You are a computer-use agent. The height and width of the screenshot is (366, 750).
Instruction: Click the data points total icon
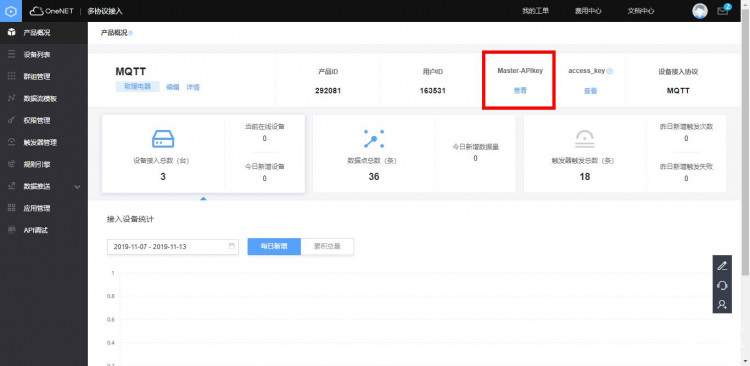point(374,139)
